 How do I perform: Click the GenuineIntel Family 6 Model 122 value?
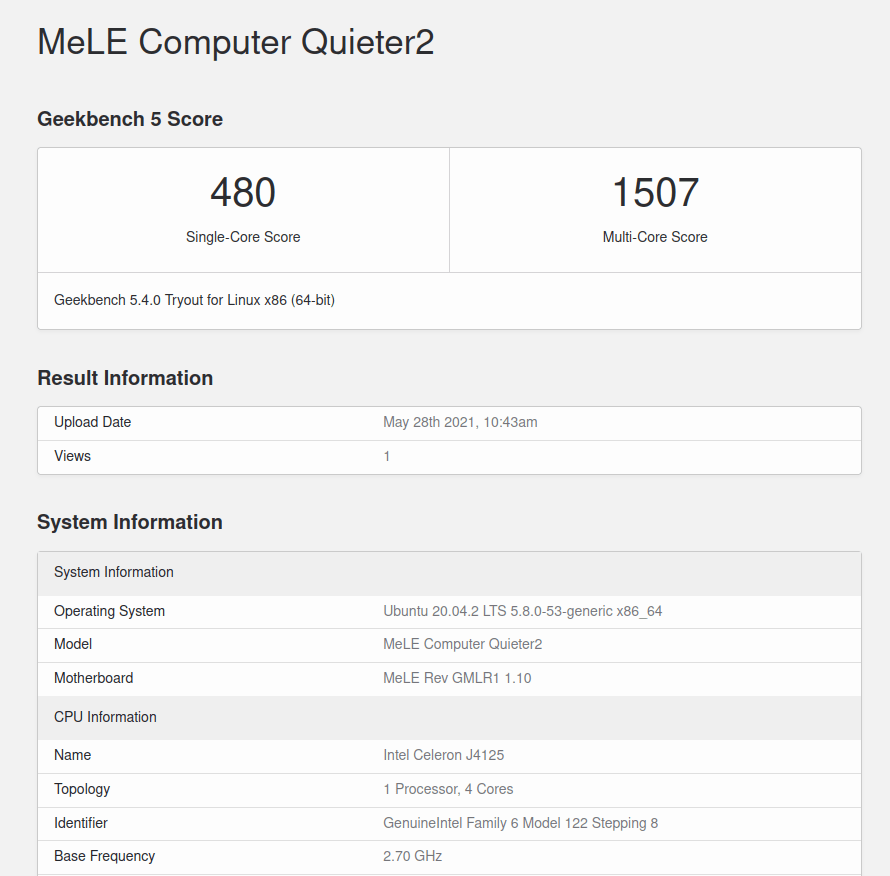[x=520, y=823]
